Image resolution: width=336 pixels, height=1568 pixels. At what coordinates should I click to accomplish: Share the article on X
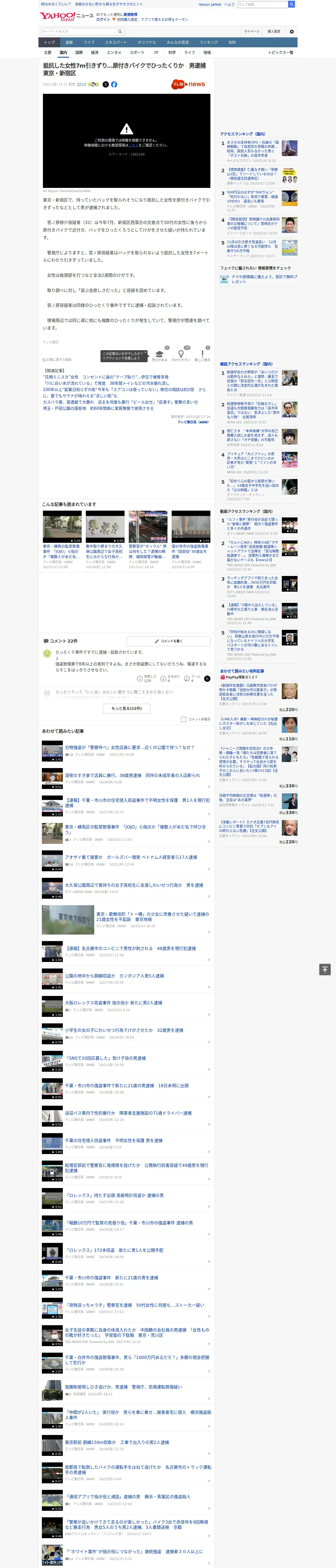[x=105, y=85]
